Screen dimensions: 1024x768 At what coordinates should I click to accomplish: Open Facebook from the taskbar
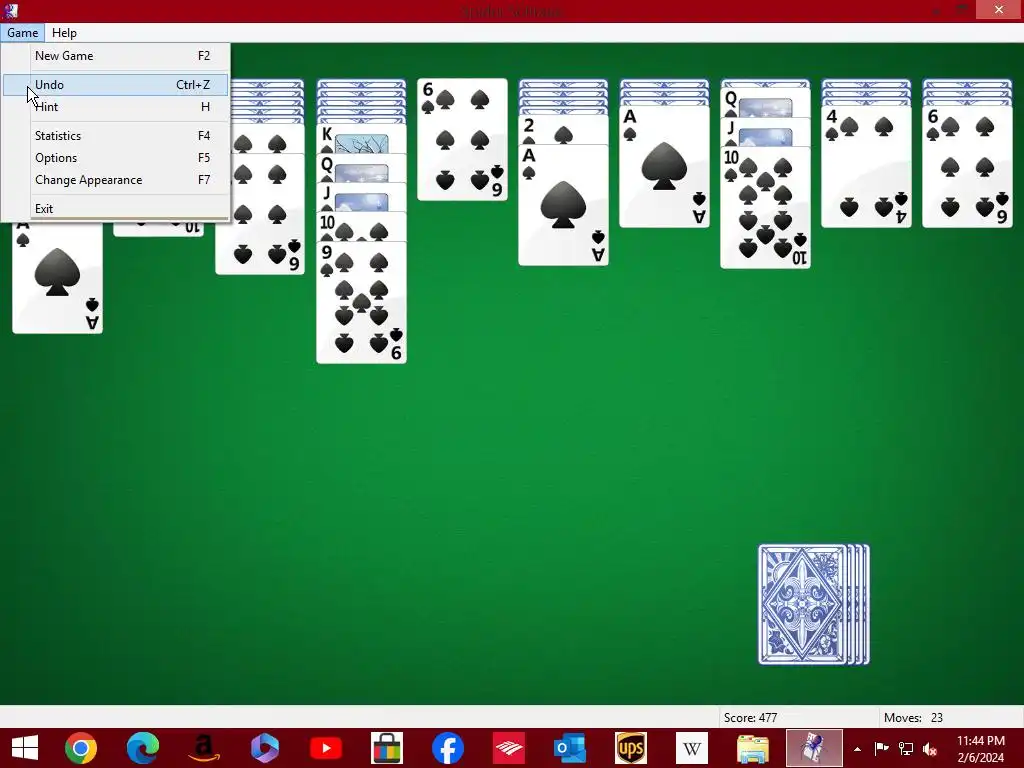click(x=448, y=748)
